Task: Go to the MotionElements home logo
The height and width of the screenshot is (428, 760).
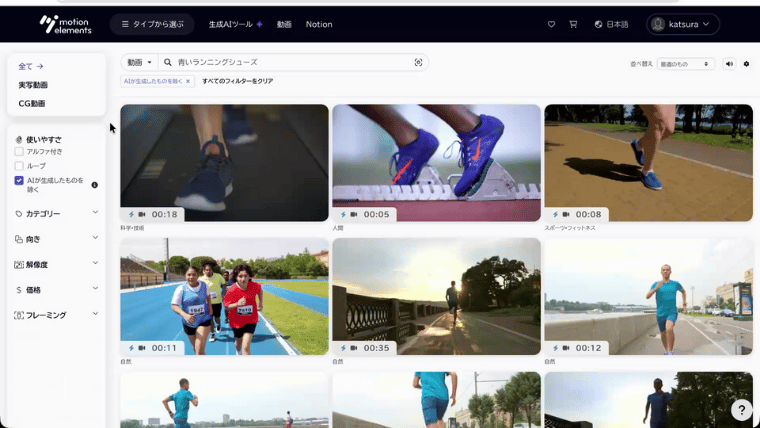Action: [64, 24]
